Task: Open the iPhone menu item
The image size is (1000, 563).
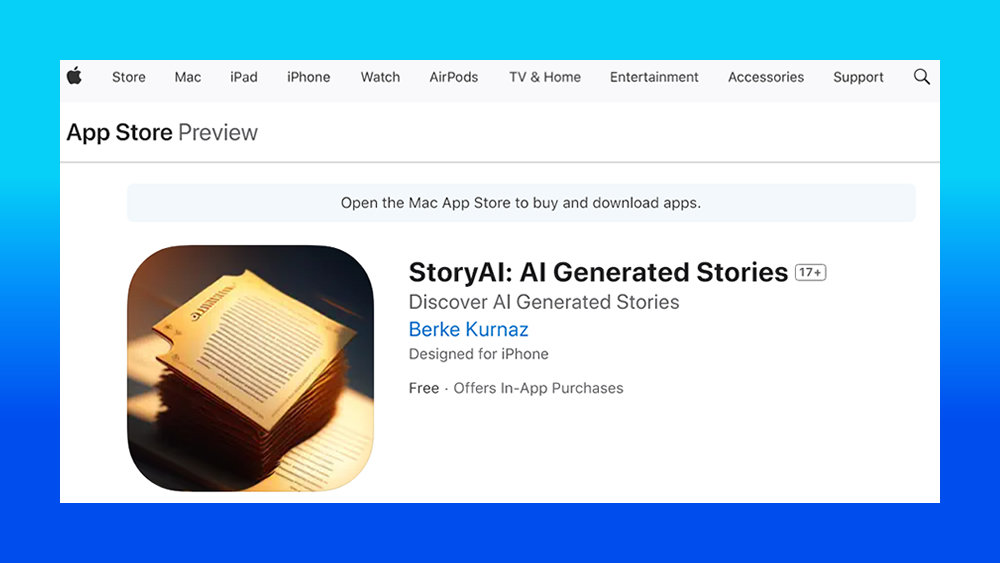Action: pos(309,77)
